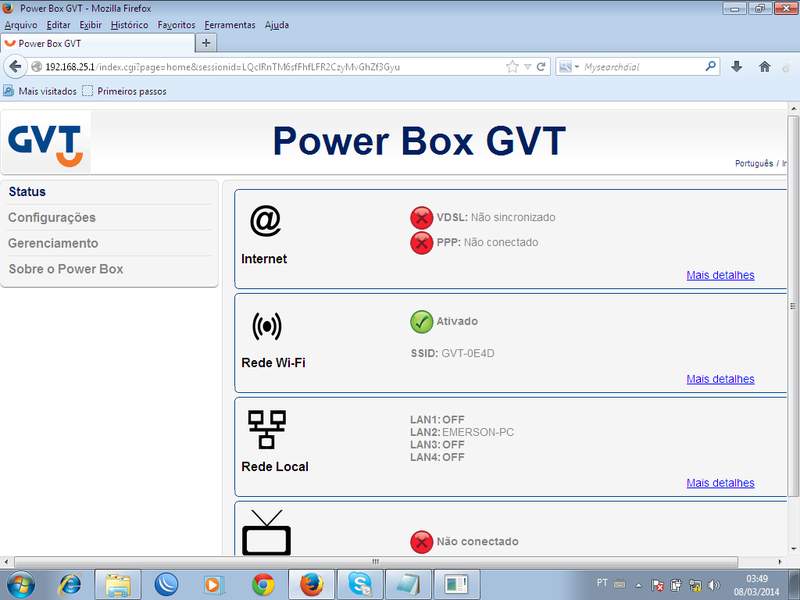The width and height of the screenshot is (800, 600).
Task: Click the green Ativado check icon
Action: tap(421, 322)
